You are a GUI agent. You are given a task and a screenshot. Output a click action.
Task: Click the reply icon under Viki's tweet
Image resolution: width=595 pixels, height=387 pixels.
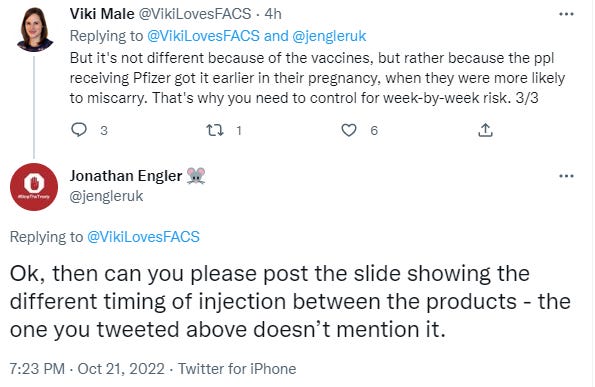tap(79, 130)
